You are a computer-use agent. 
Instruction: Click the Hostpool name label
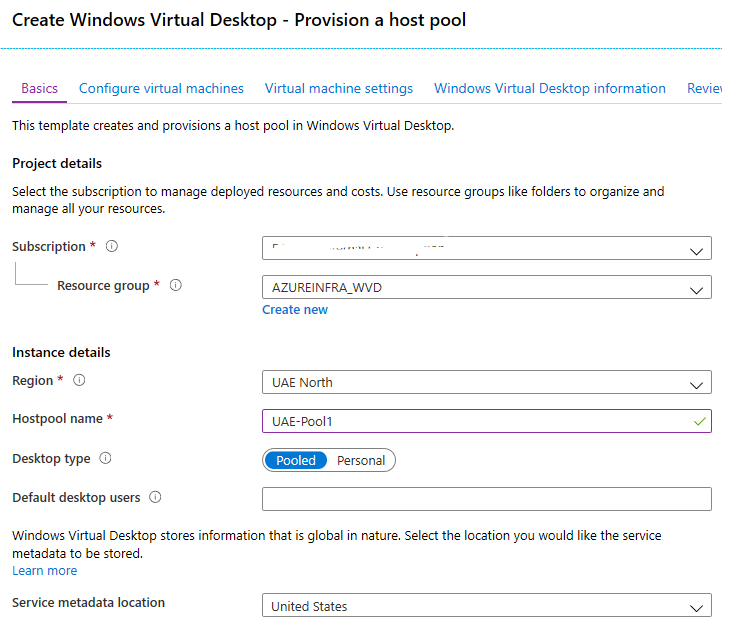[57, 418]
